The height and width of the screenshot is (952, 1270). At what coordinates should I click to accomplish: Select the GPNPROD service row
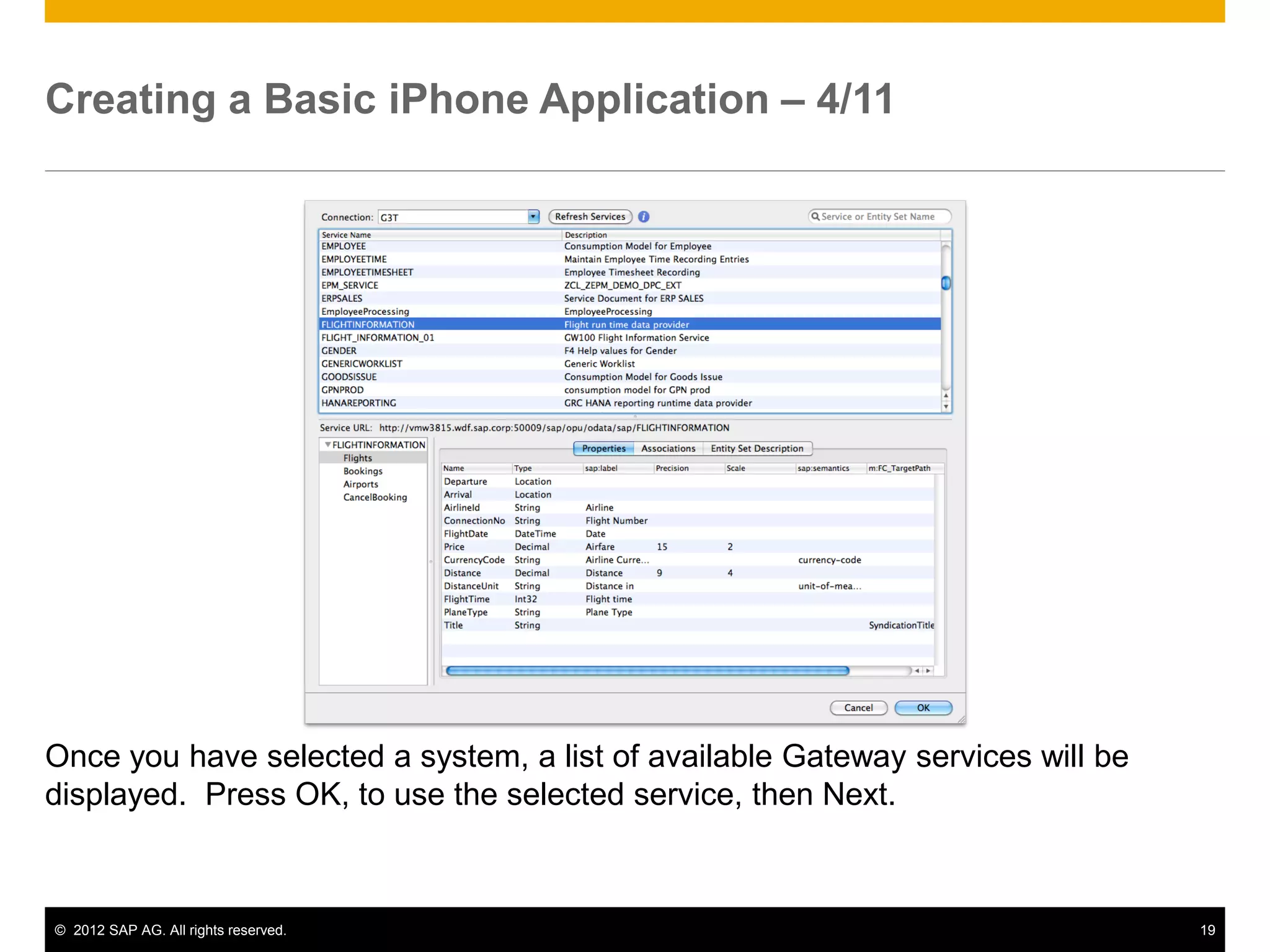point(629,390)
